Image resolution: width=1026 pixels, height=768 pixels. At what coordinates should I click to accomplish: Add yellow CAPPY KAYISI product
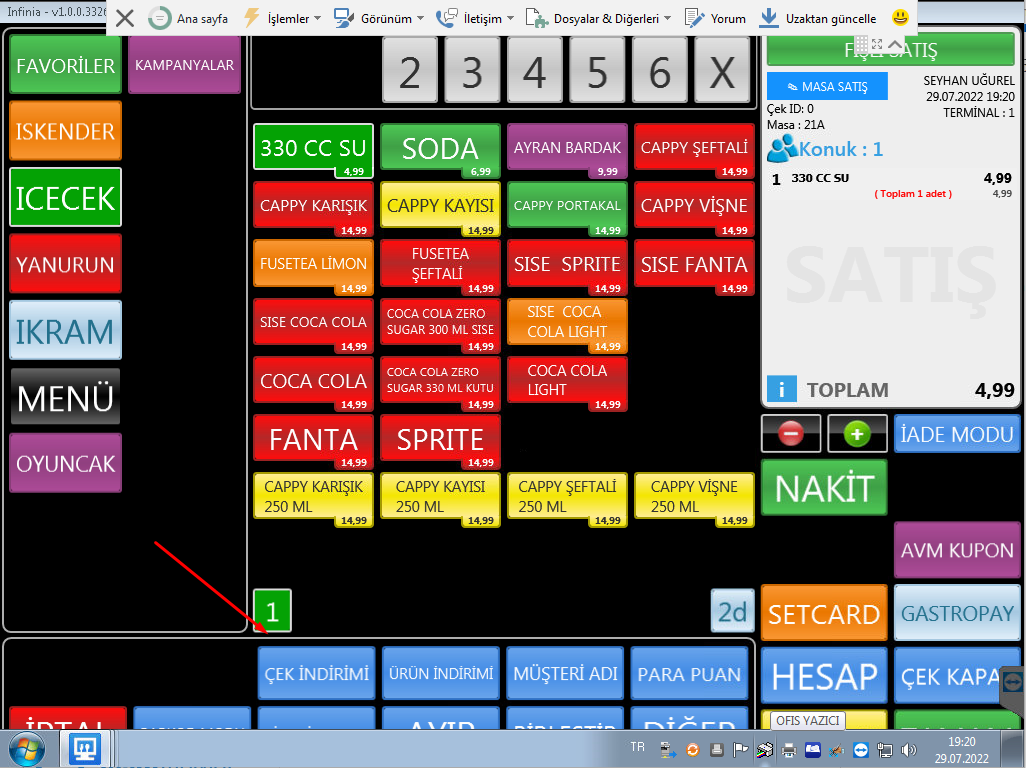pyautogui.click(x=440, y=209)
